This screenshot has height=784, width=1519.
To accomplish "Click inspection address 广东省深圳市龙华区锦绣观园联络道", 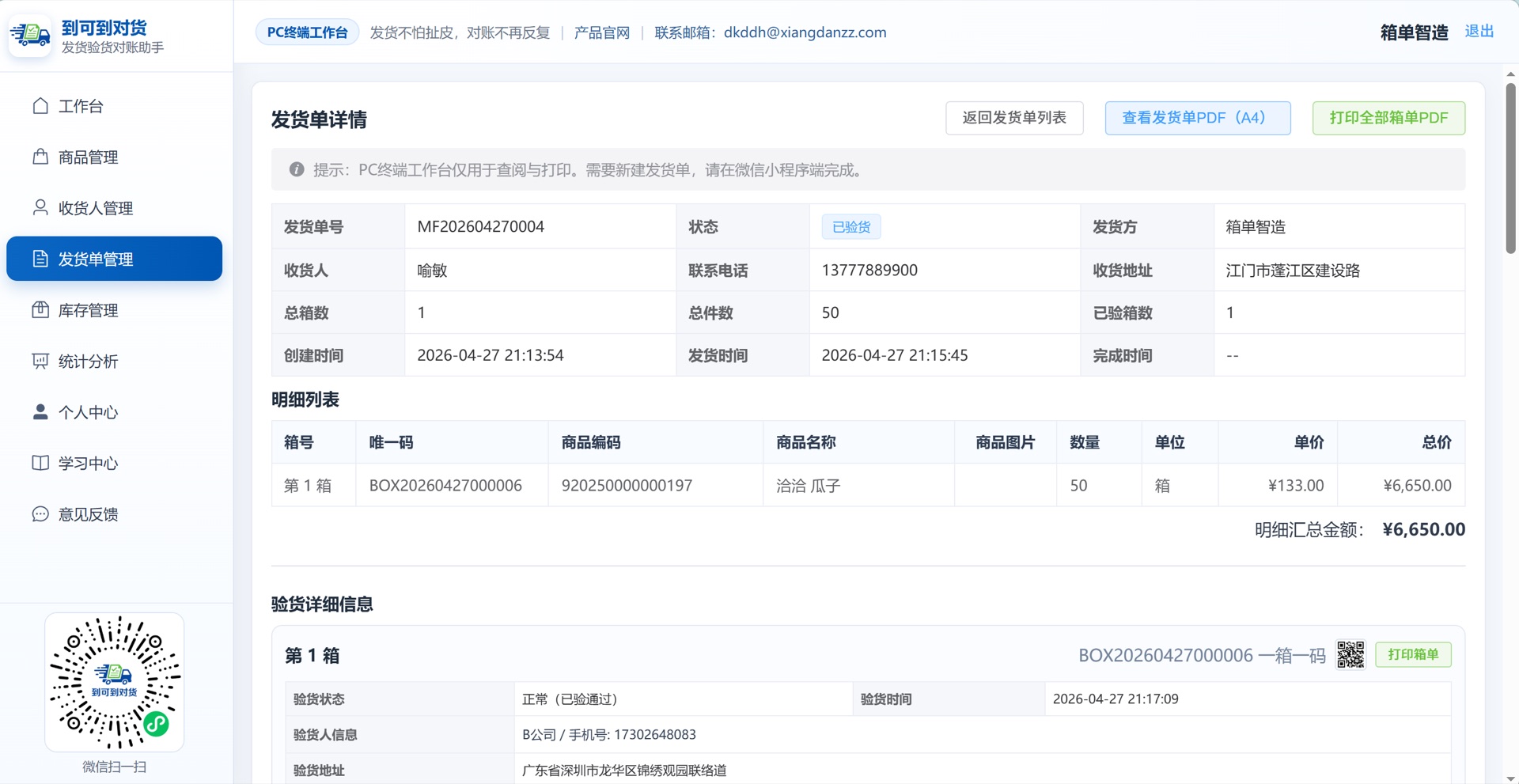I will [x=624, y=770].
